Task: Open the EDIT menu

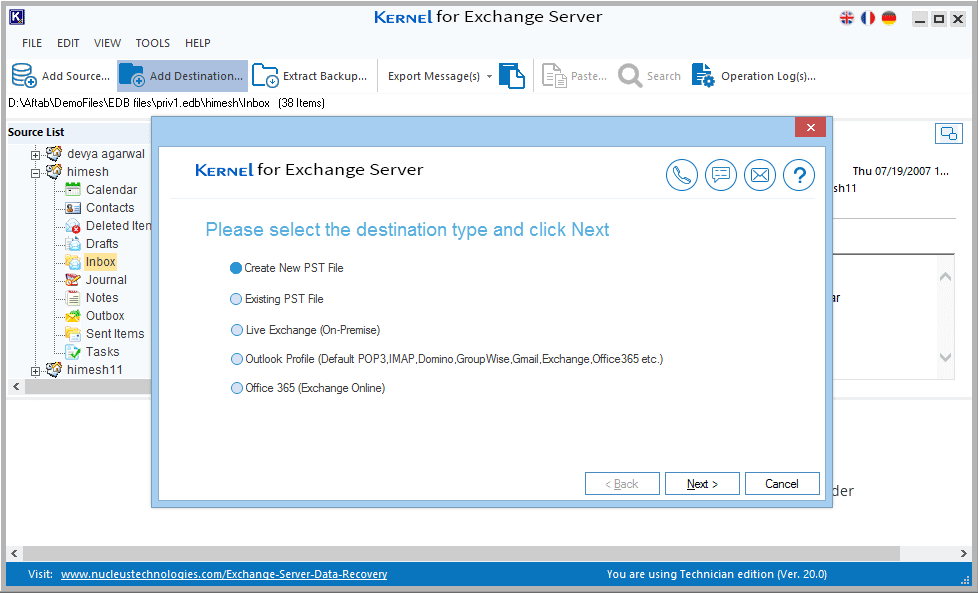Action: click(68, 43)
